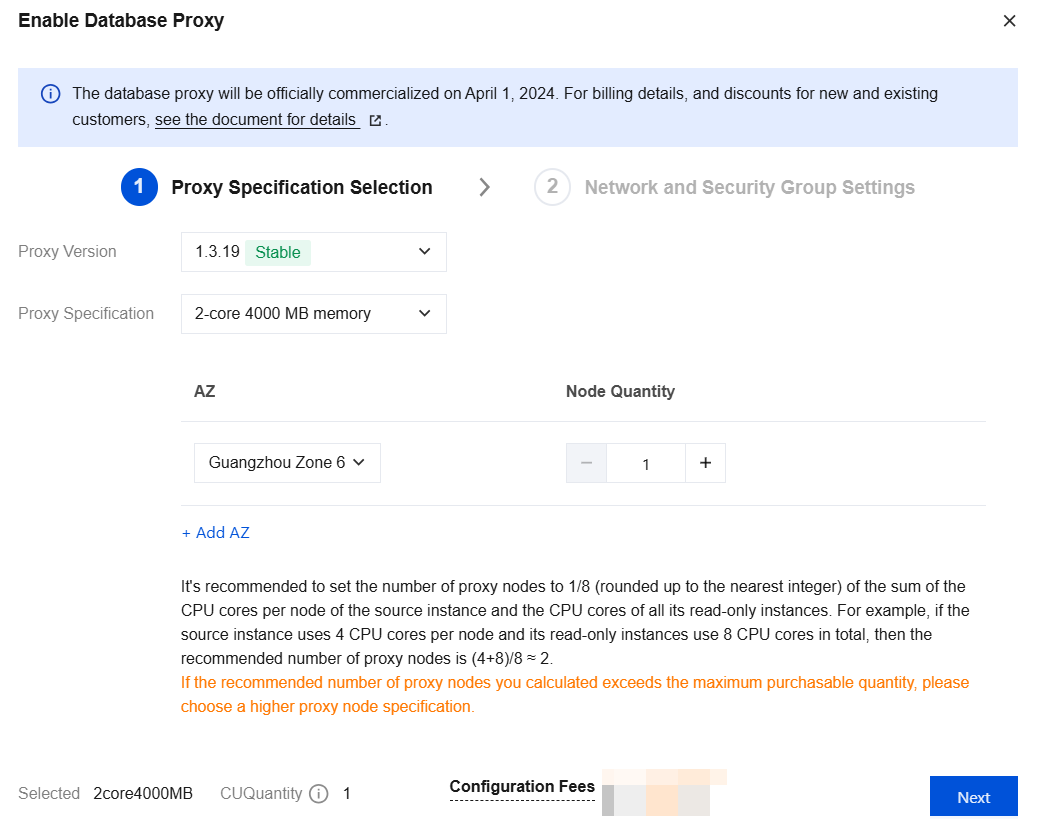Click the '+ Add AZ' link
Image resolution: width=1037 pixels, height=833 pixels.
click(x=216, y=533)
